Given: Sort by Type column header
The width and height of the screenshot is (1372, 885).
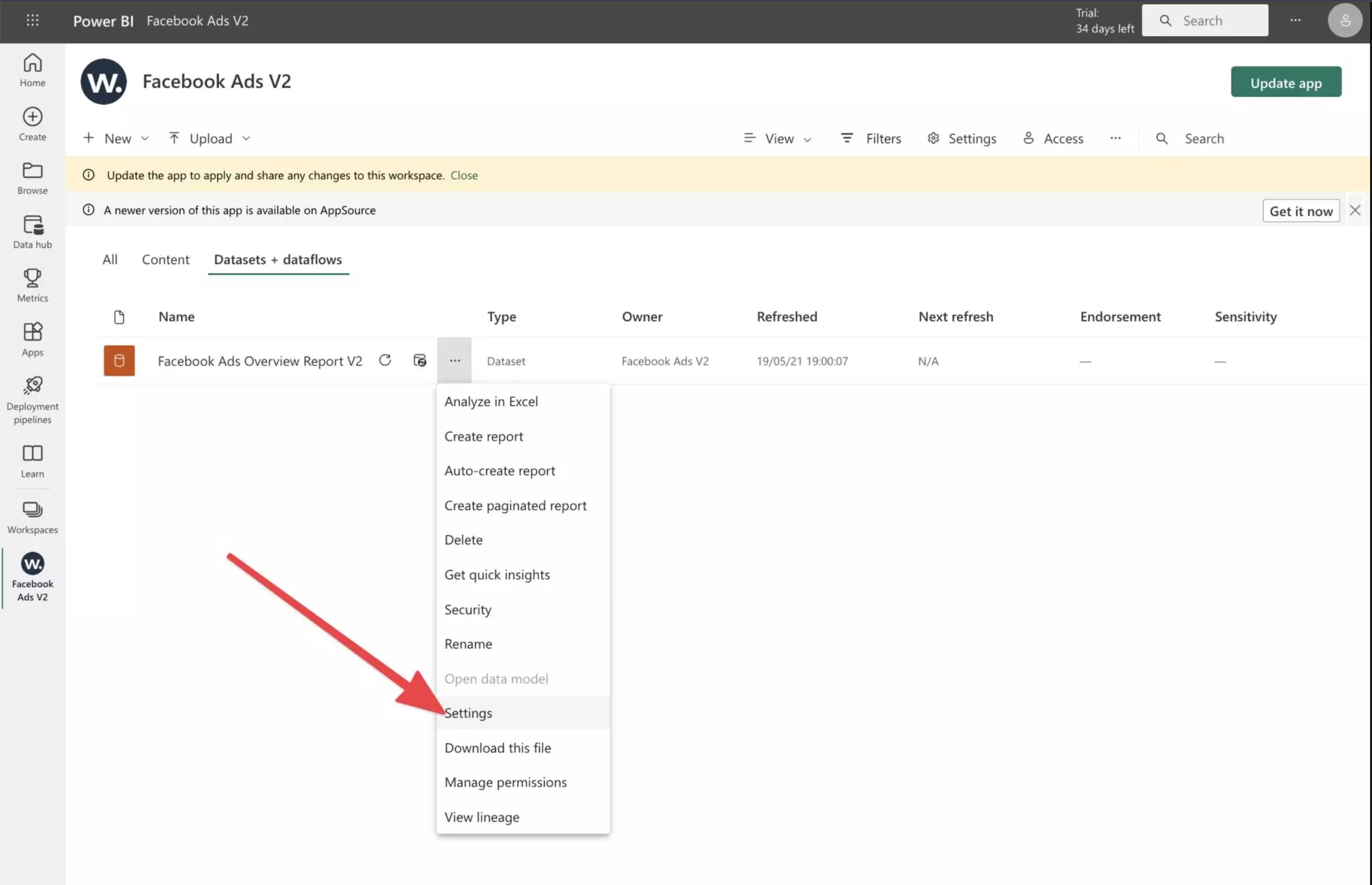Looking at the screenshot, I should [502, 317].
